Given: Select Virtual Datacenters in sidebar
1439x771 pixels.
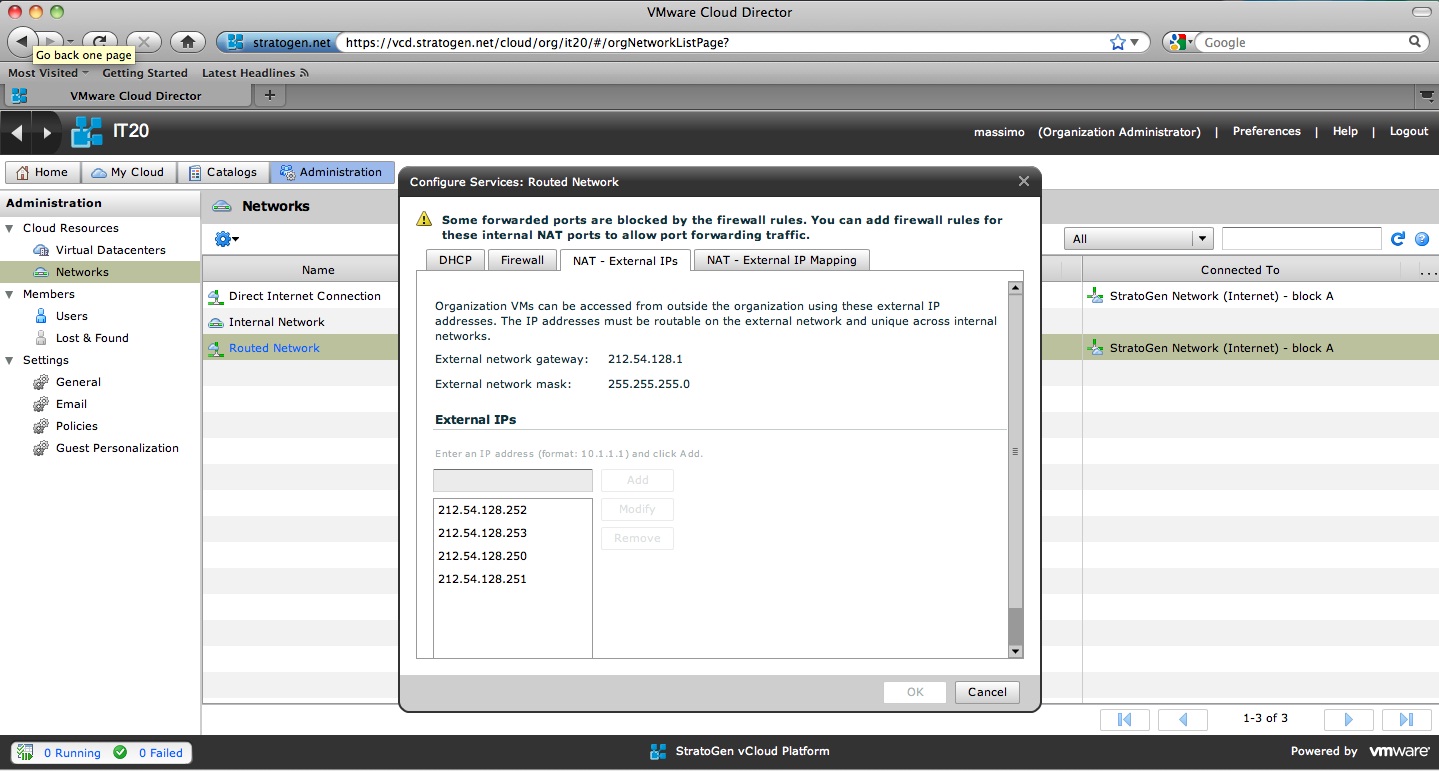Looking at the screenshot, I should pos(111,250).
